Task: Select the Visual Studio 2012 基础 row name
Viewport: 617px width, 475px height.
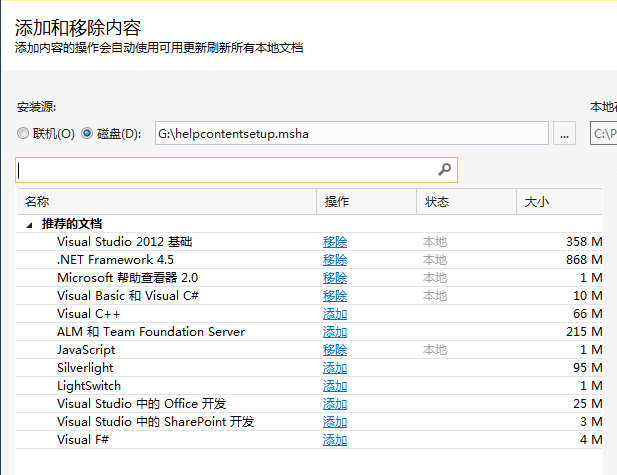Action: click(x=124, y=242)
